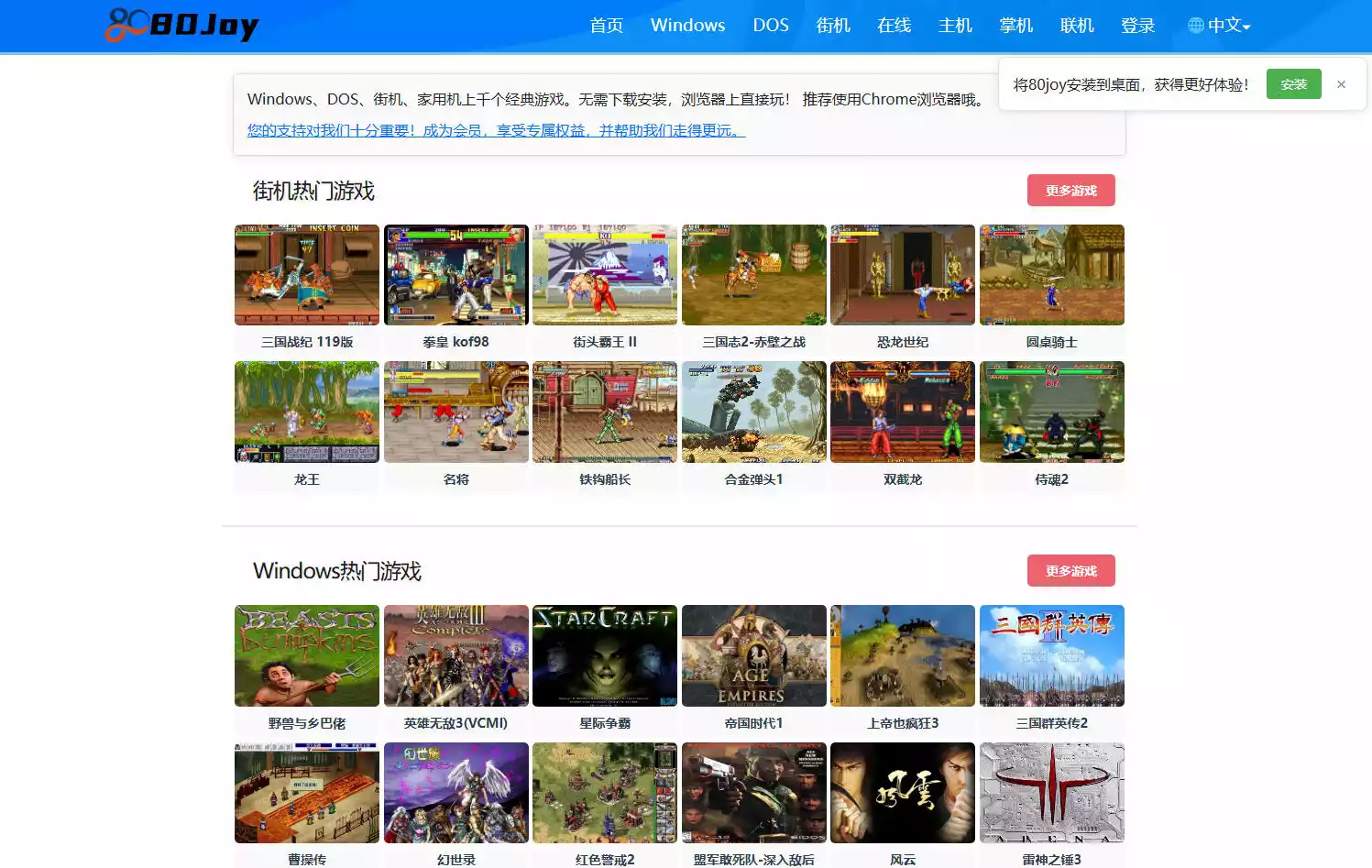The width and height of the screenshot is (1372, 868).
Task: Click the 帝国时代1 title text
Action: [x=754, y=723]
